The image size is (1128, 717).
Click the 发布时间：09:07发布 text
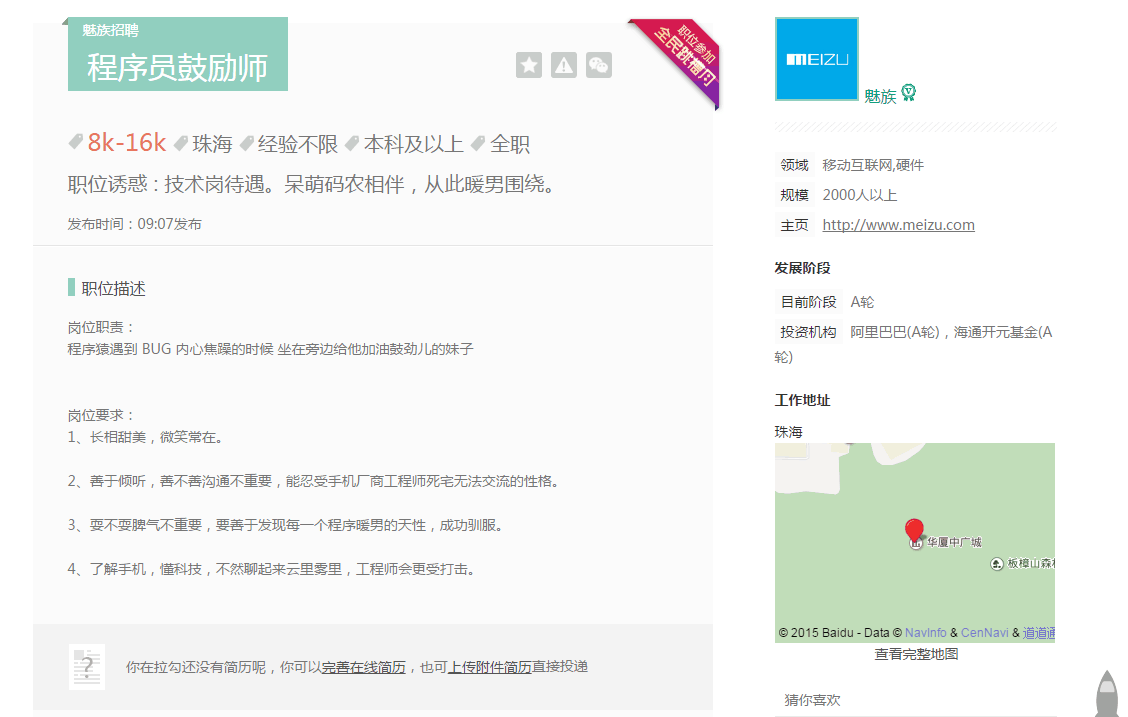[135, 224]
